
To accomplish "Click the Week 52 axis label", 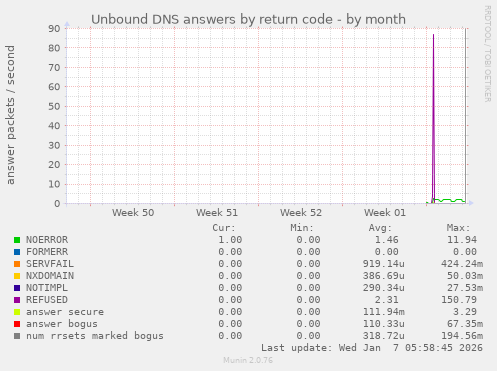I will coord(301,213).
